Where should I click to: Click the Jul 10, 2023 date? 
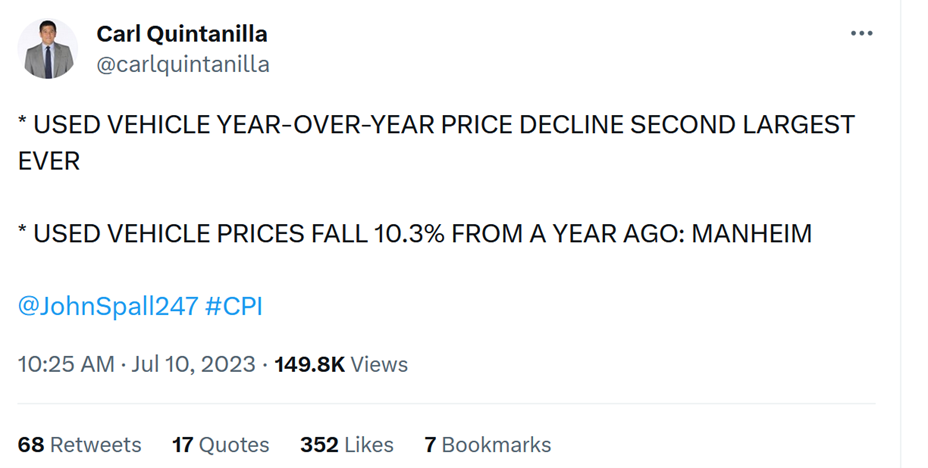193,364
